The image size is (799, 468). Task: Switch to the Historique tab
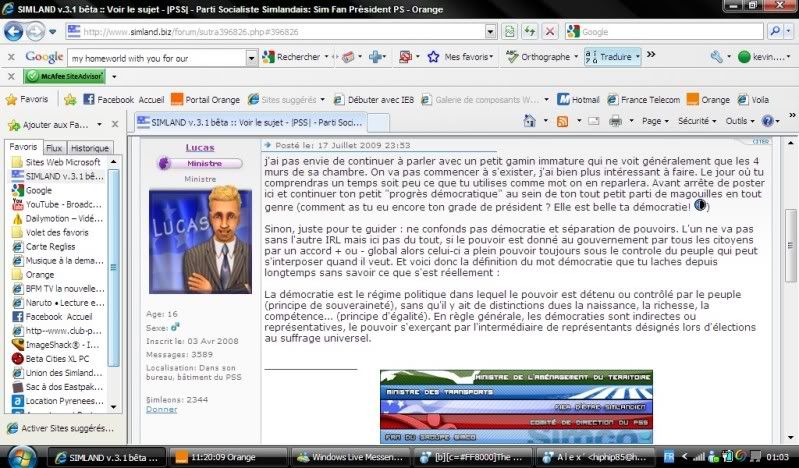(90, 148)
